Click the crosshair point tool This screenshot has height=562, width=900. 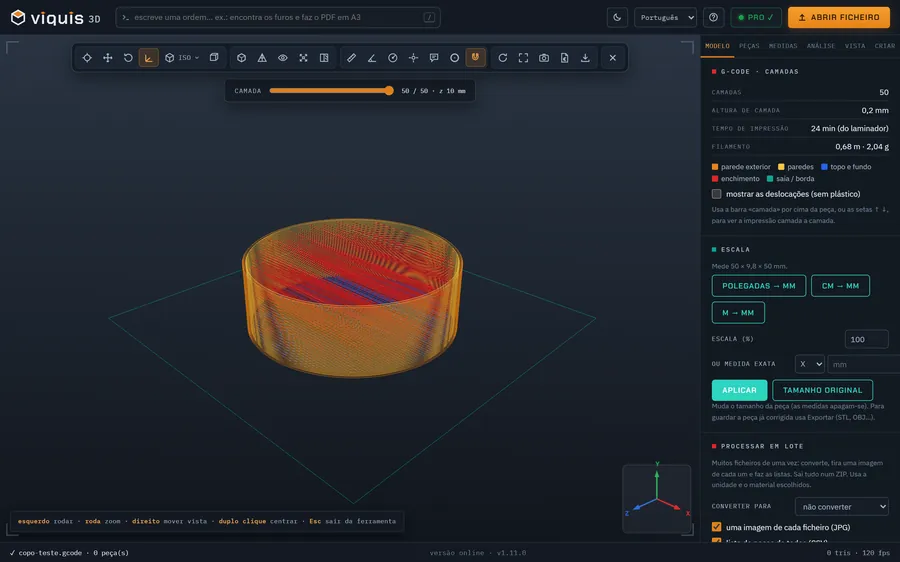413,57
